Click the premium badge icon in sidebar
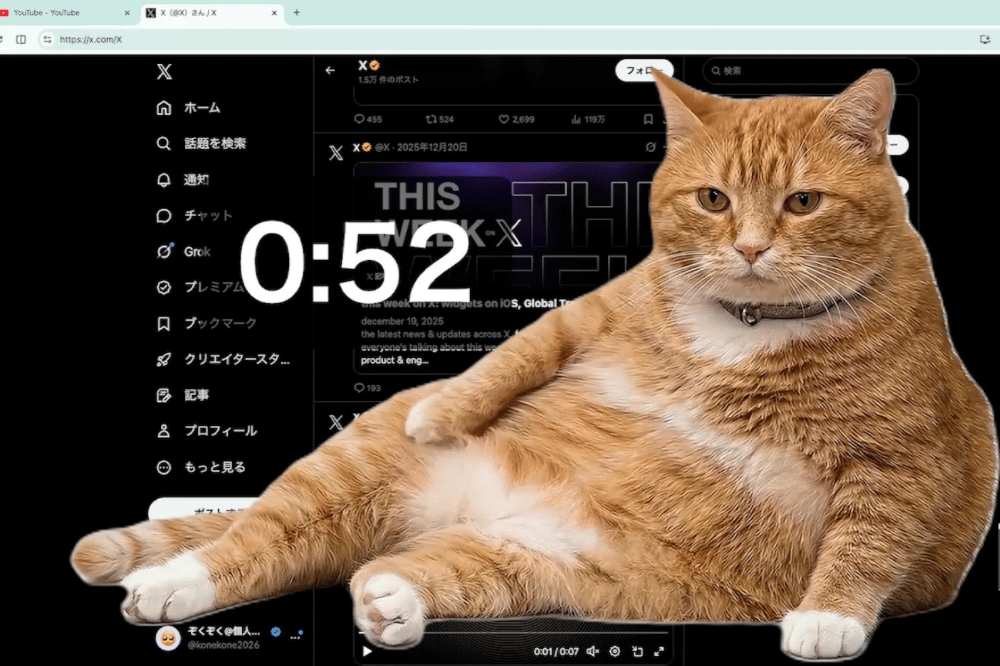The width and height of the screenshot is (1000, 666). point(164,287)
